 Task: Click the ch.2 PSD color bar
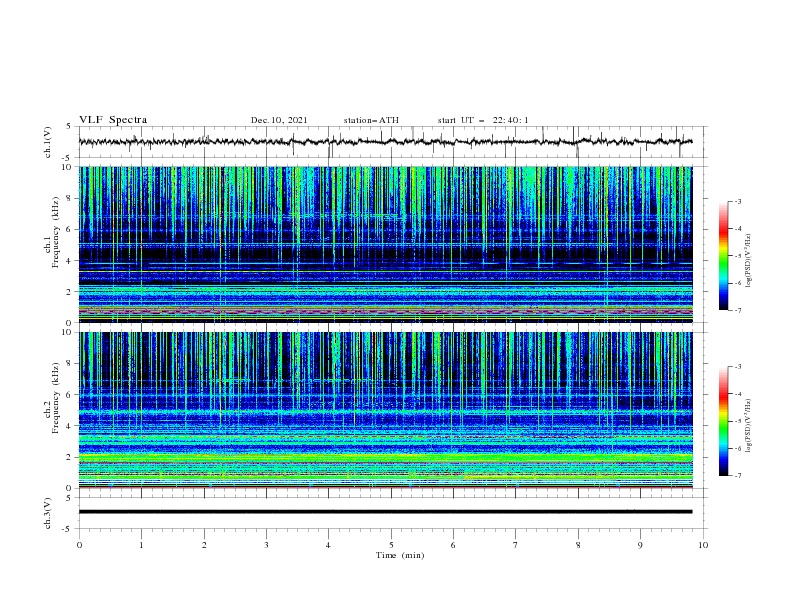[723, 421]
